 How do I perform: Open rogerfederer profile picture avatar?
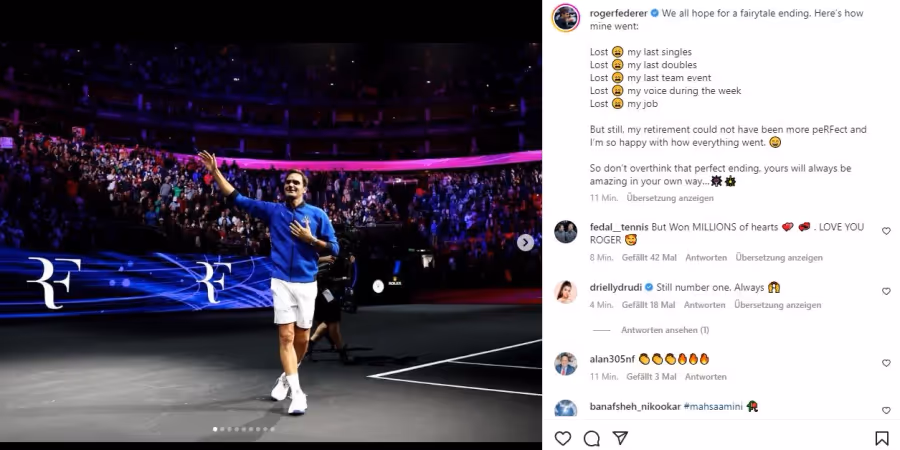pyautogui.click(x=566, y=18)
